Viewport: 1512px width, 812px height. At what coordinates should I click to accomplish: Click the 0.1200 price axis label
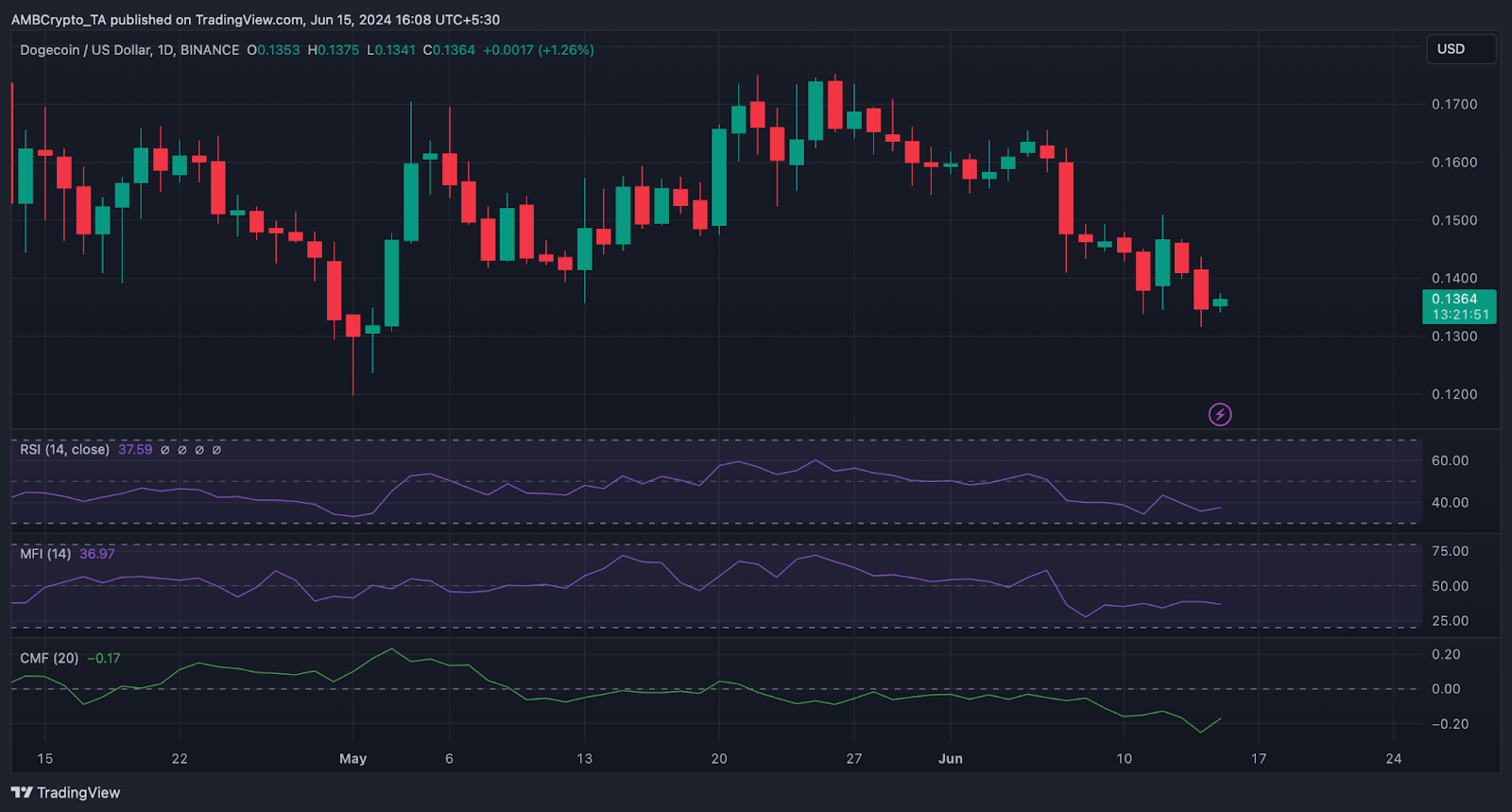coord(1454,394)
